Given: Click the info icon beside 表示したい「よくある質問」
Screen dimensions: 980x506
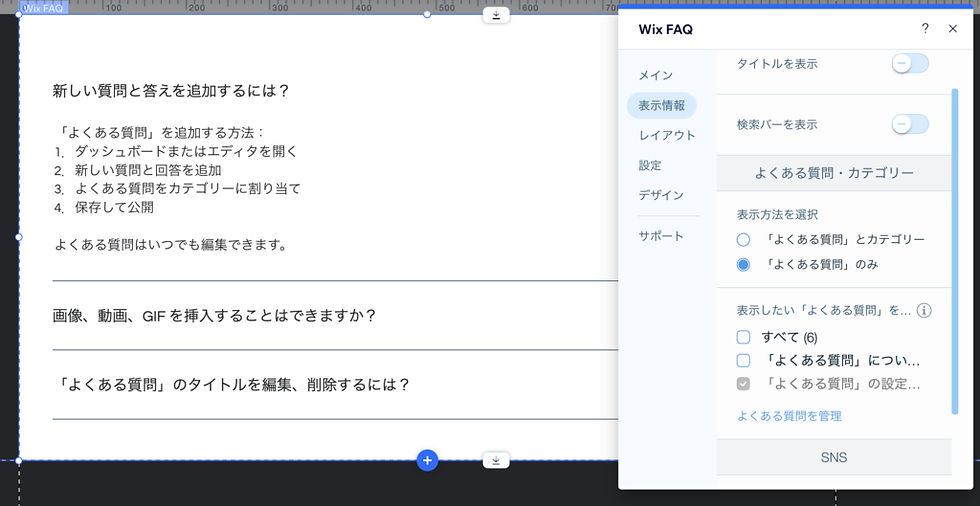Looking at the screenshot, I should (924, 310).
